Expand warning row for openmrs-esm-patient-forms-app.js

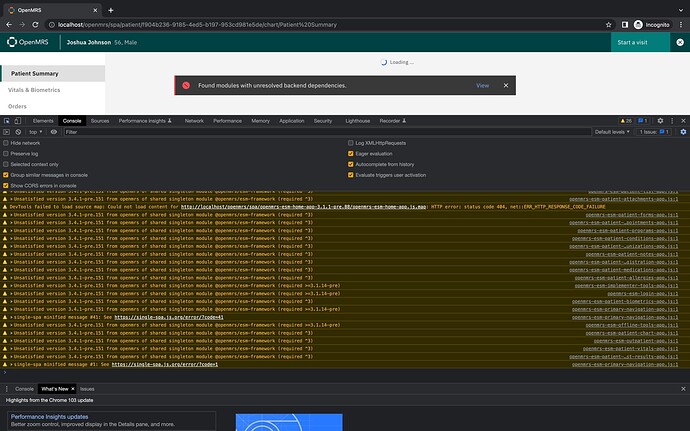11,215
